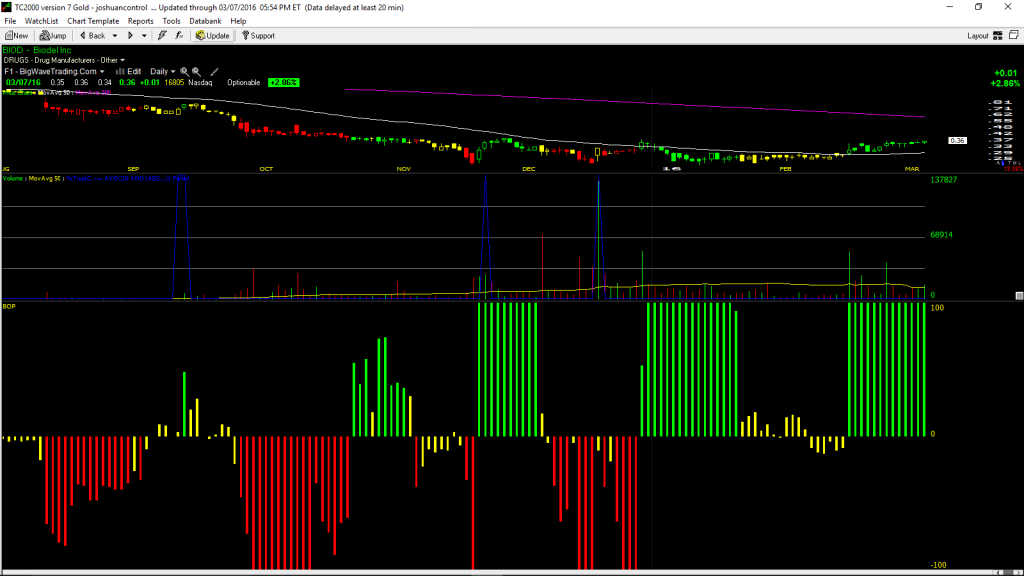
Task: Open the Help menu
Action: coord(238,21)
